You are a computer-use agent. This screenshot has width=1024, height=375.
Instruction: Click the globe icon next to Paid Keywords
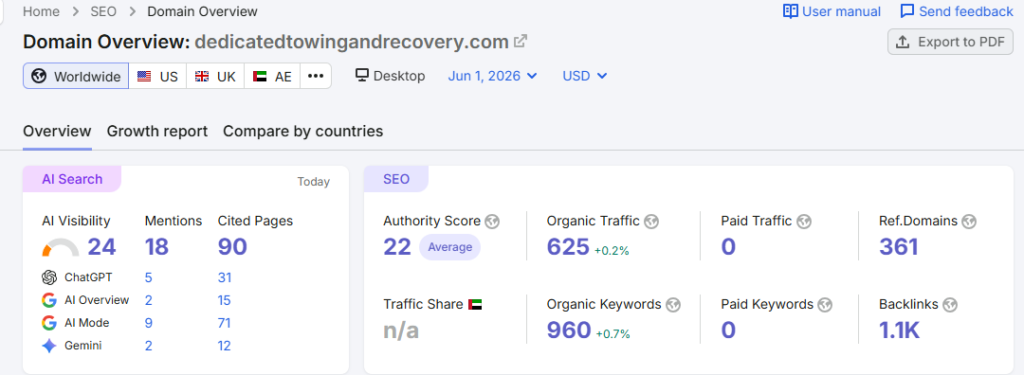tap(825, 304)
